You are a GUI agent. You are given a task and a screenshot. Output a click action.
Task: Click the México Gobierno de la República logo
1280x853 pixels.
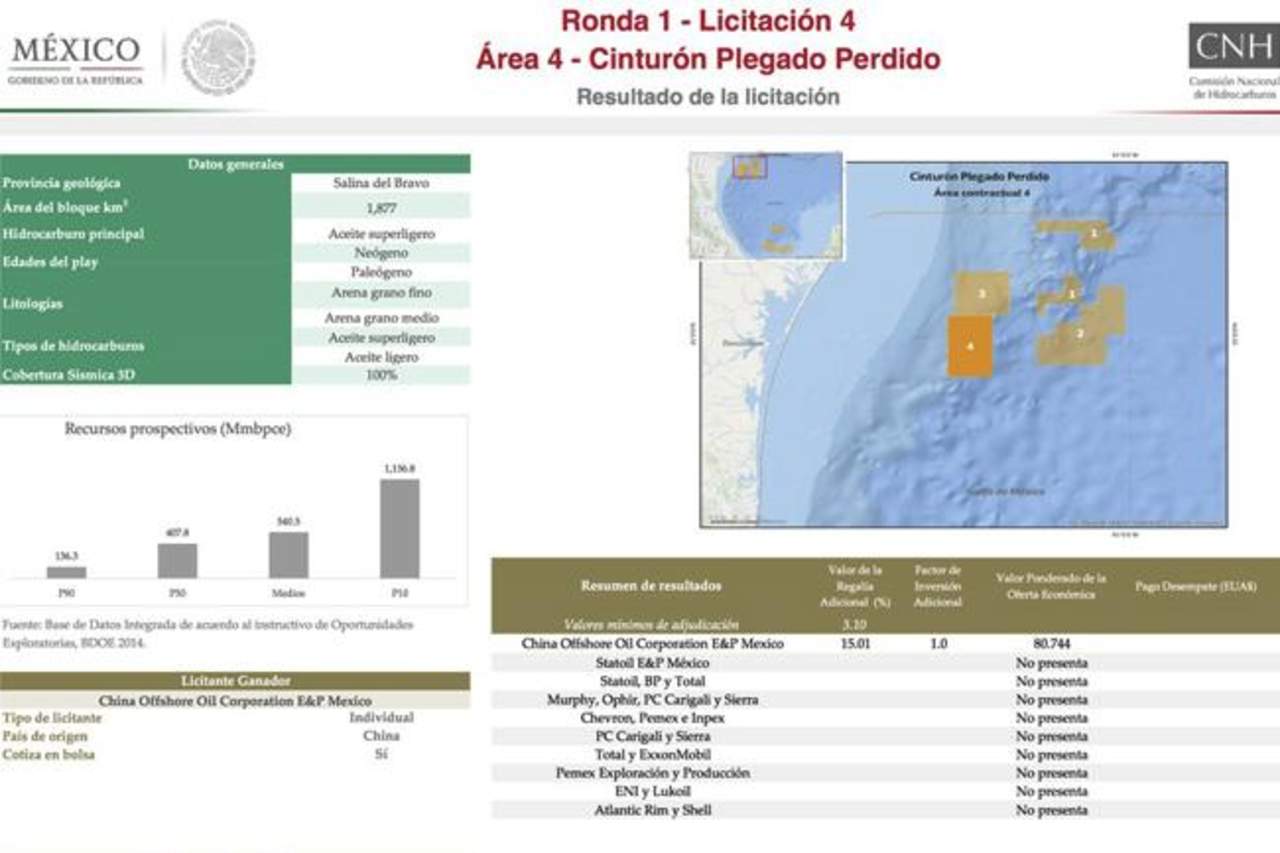coord(75,59)
